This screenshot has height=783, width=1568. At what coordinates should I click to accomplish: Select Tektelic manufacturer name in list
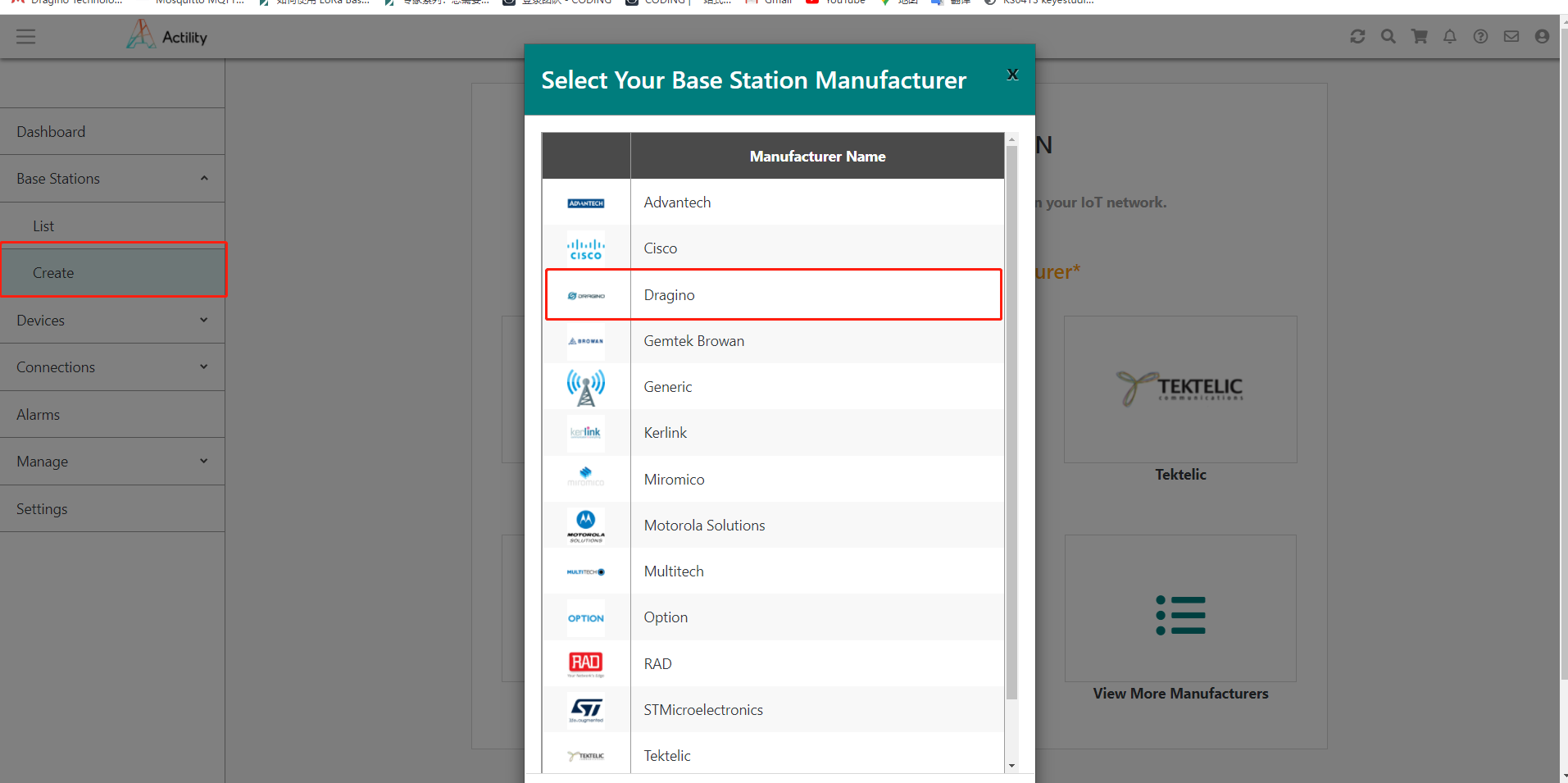click(x=667, y=756)
